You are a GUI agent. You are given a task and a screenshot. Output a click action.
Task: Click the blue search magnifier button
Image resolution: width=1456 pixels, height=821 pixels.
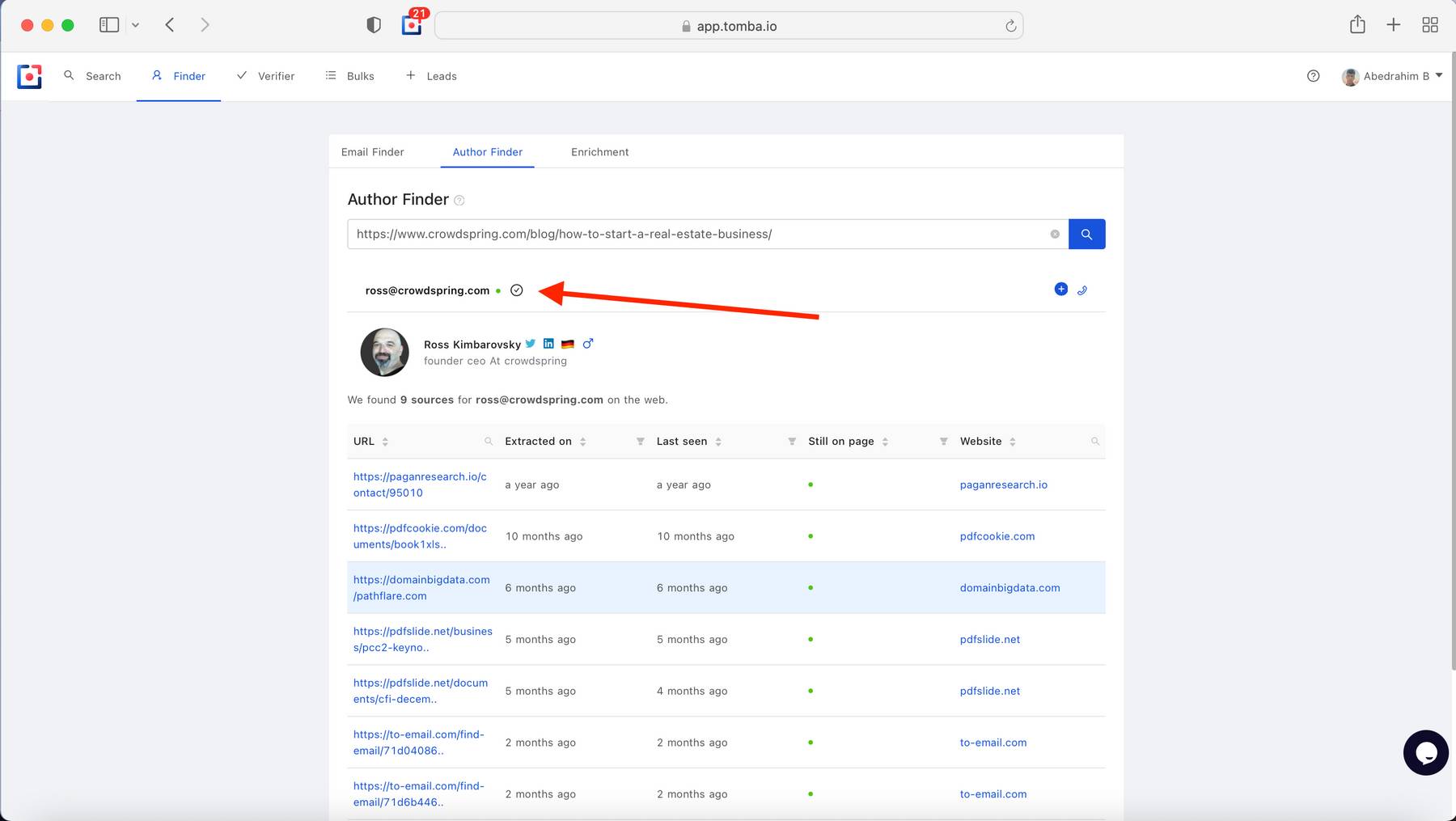(1086, 234)
